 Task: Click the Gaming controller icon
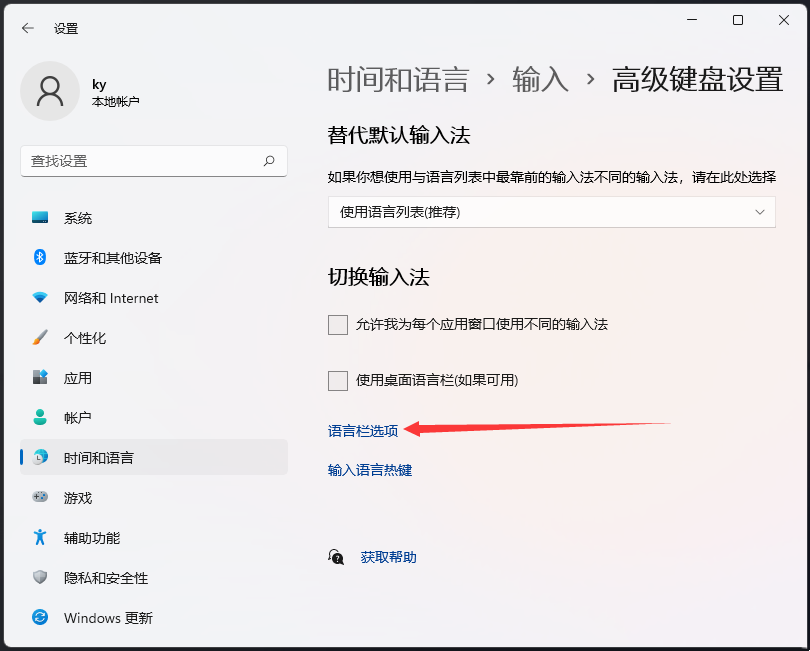(40, 497)
